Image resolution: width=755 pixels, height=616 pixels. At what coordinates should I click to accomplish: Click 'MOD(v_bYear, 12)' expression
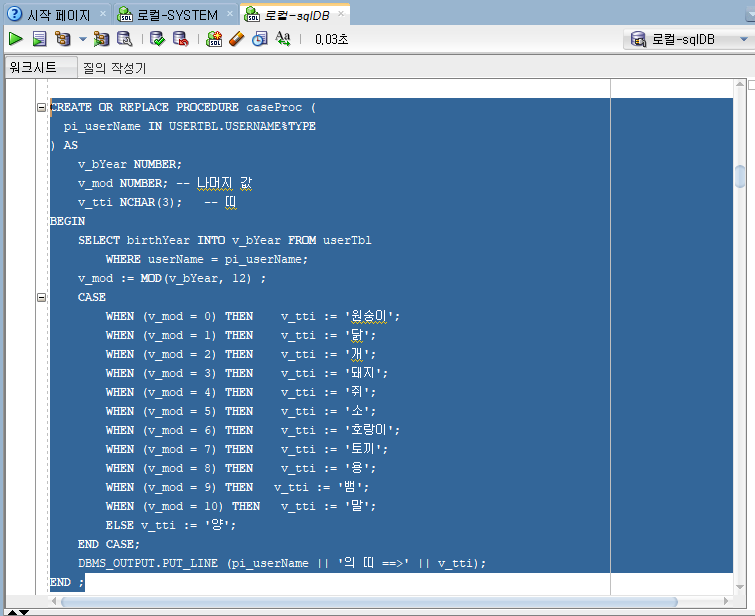[196, 278]
